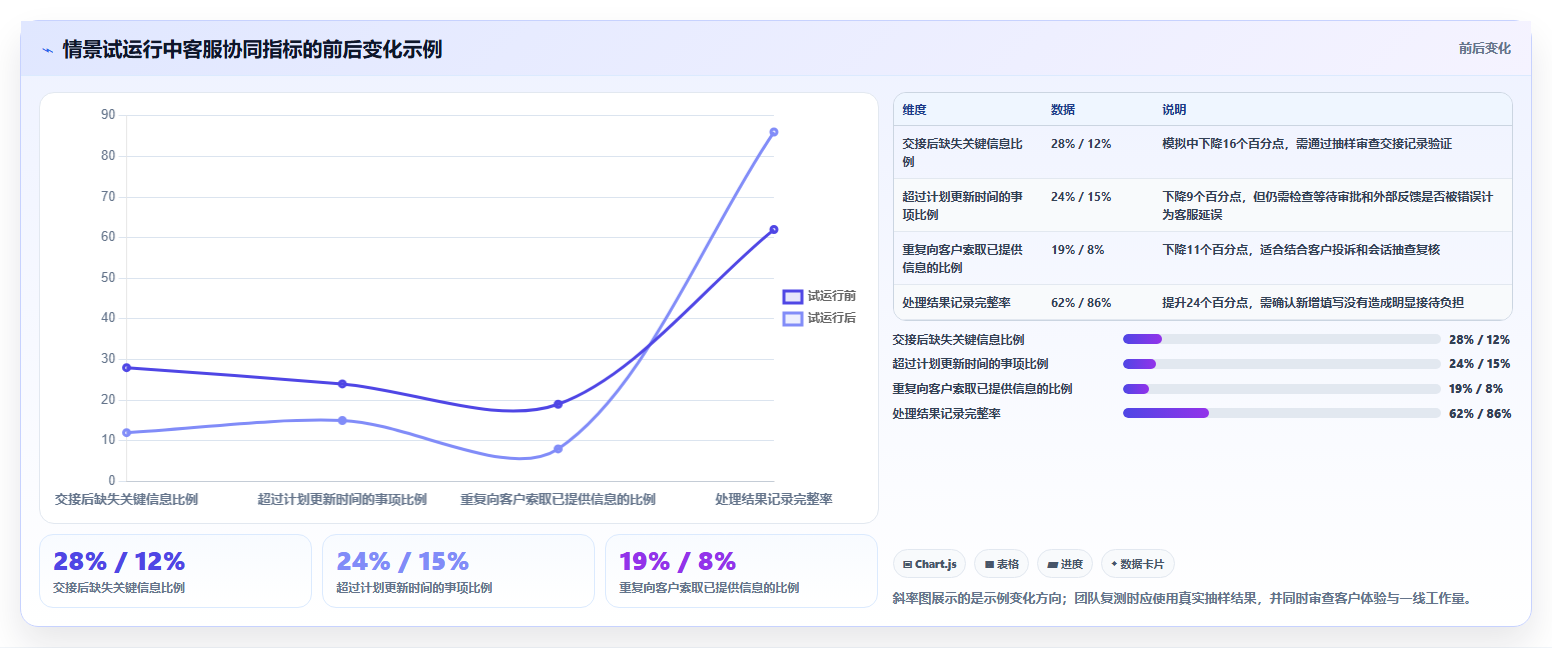This screenshot has width=1552, height=648.
Task: Click the title 情景试运行中客服协同指标的前后变化示例
Action: [x=252, y=49]
